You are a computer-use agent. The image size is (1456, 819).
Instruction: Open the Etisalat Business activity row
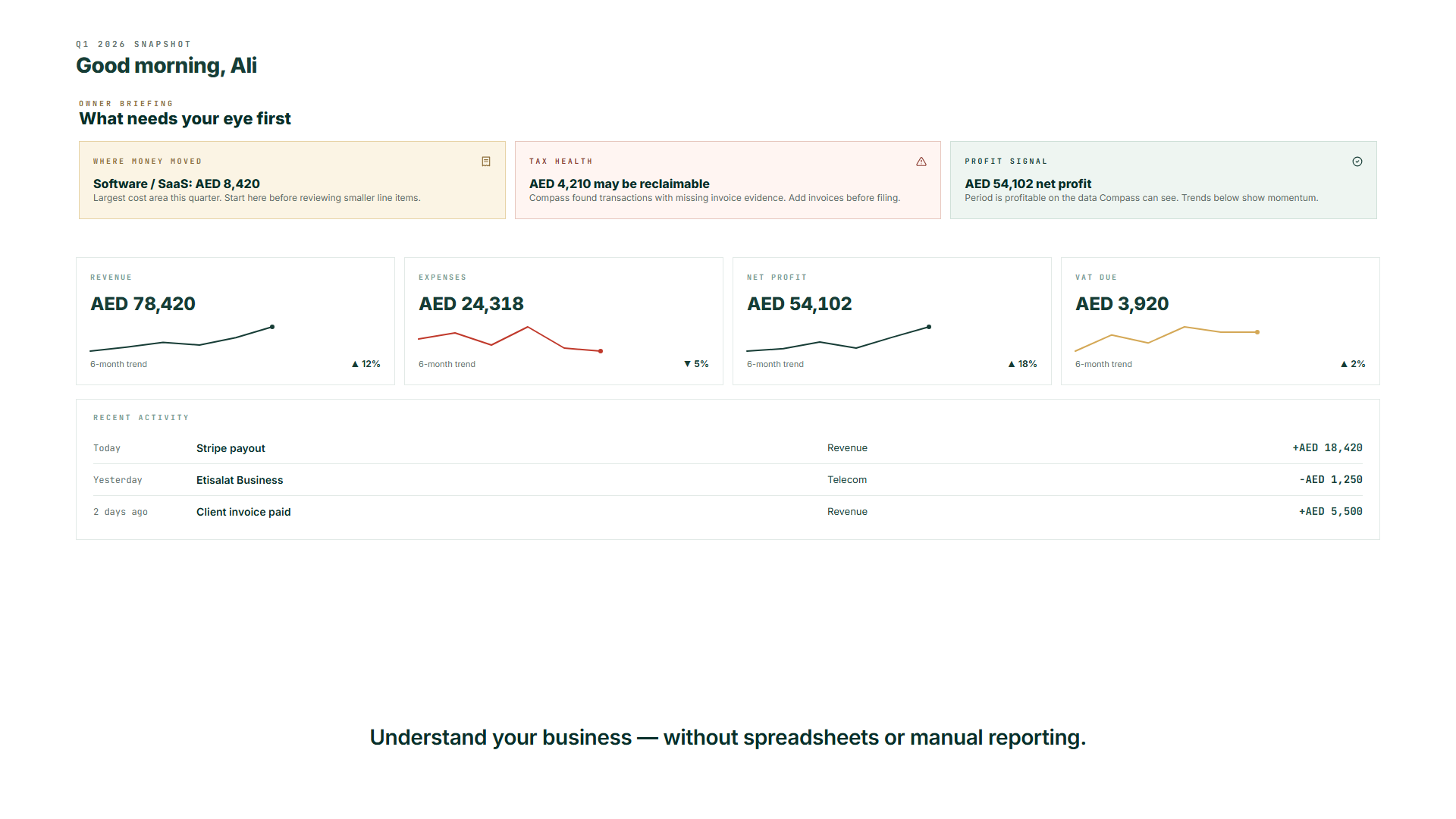pyautogui.click(x=728, y=480)
